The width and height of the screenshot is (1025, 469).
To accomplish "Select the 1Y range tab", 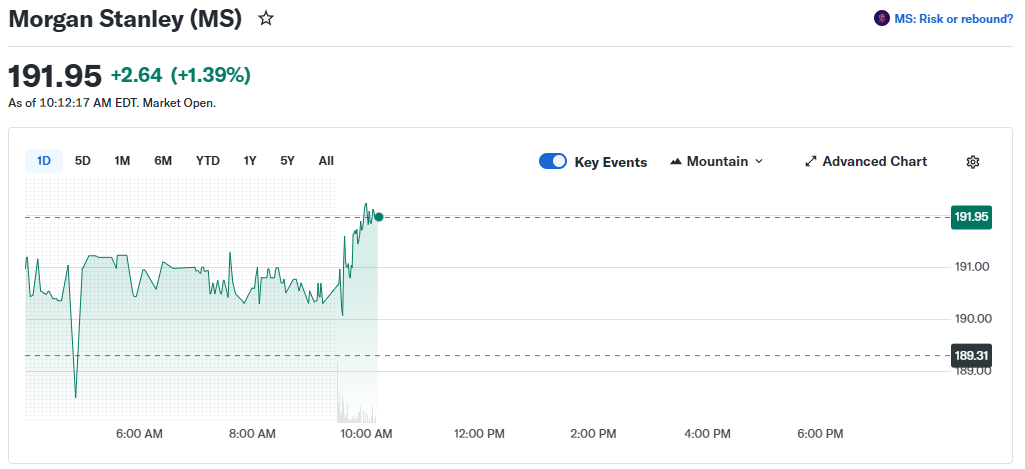I will click(250, 161).
